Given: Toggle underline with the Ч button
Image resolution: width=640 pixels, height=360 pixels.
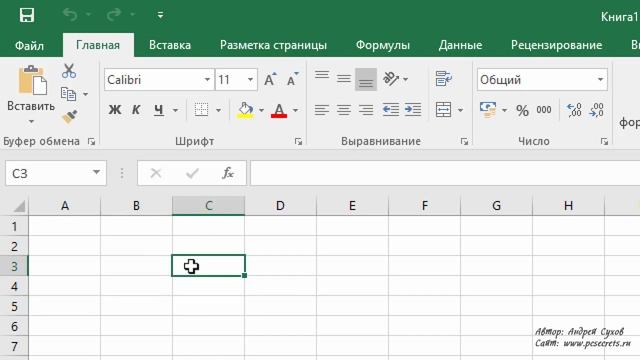Looking at the screenshot, I should 159,110.
